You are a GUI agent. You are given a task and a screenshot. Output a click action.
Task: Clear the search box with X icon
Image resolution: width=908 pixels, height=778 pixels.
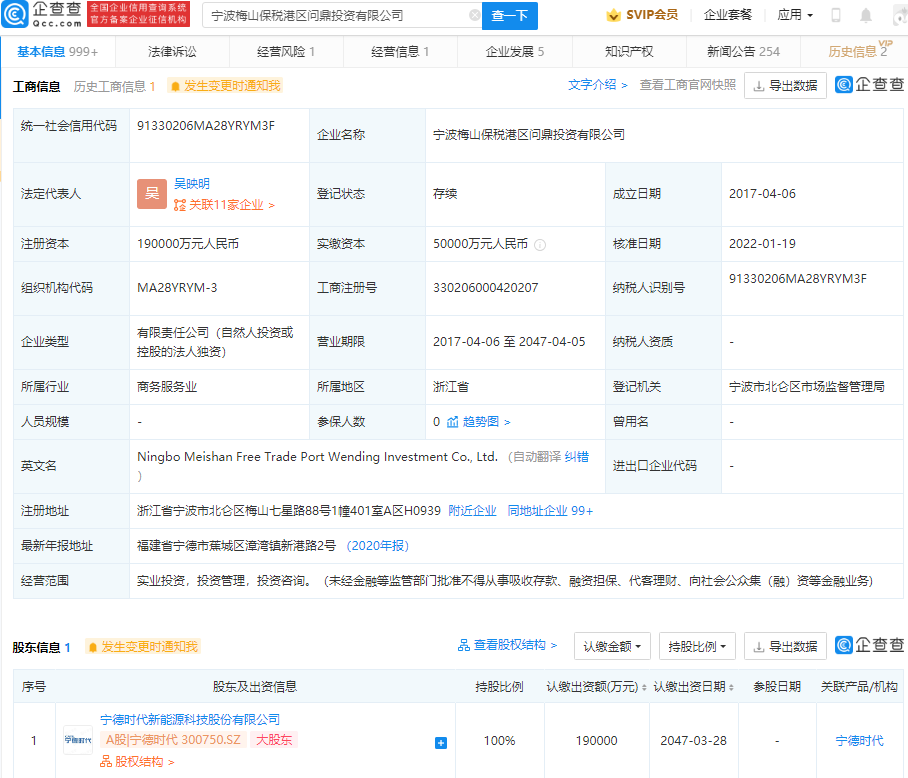point(474,15)
